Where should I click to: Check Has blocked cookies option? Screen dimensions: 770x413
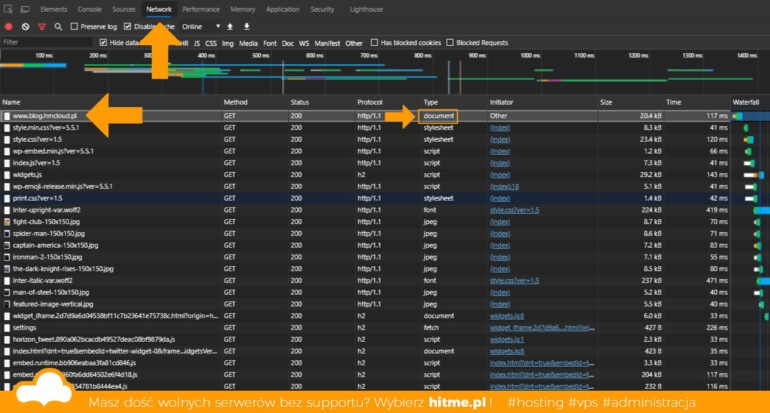pos(374,43)
